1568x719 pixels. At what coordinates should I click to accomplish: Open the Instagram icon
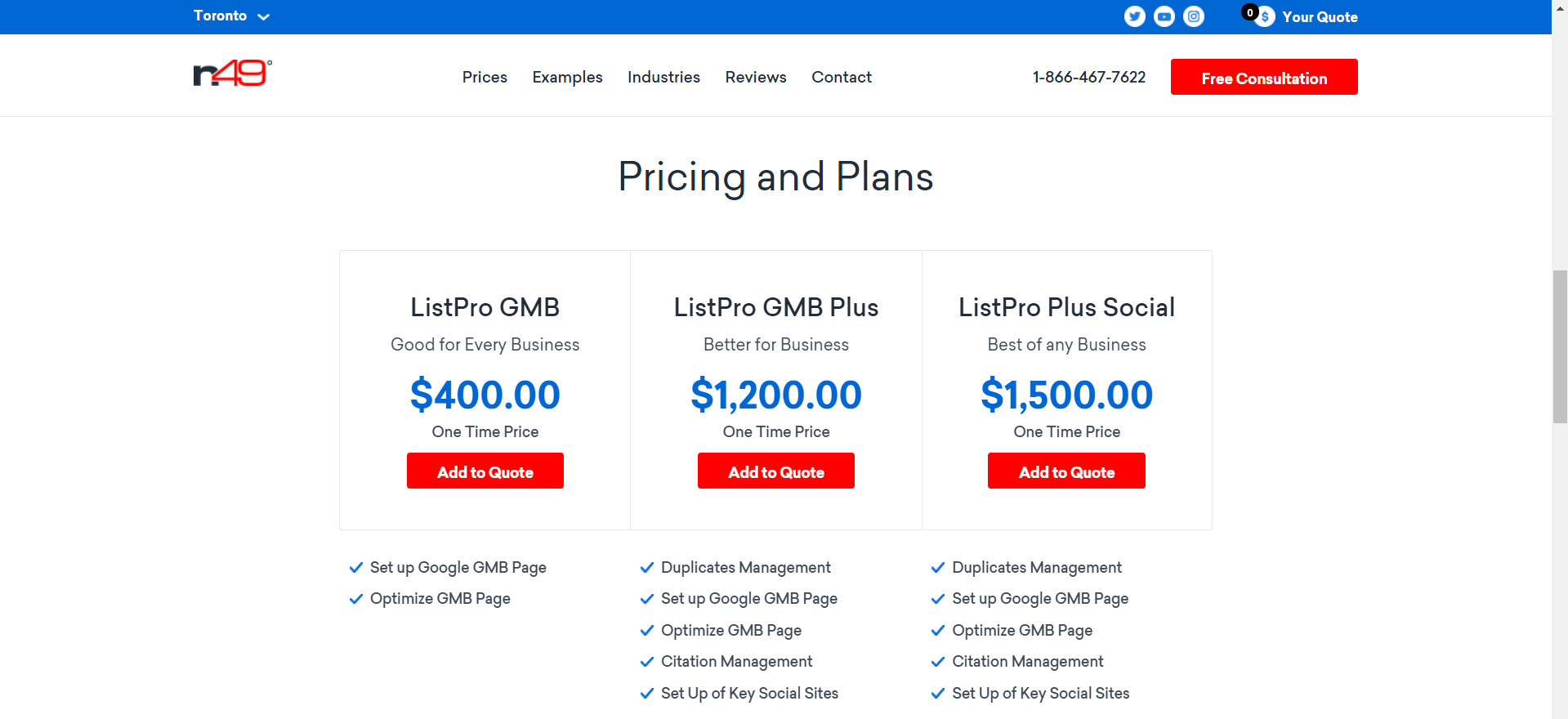coord(1193,16)
